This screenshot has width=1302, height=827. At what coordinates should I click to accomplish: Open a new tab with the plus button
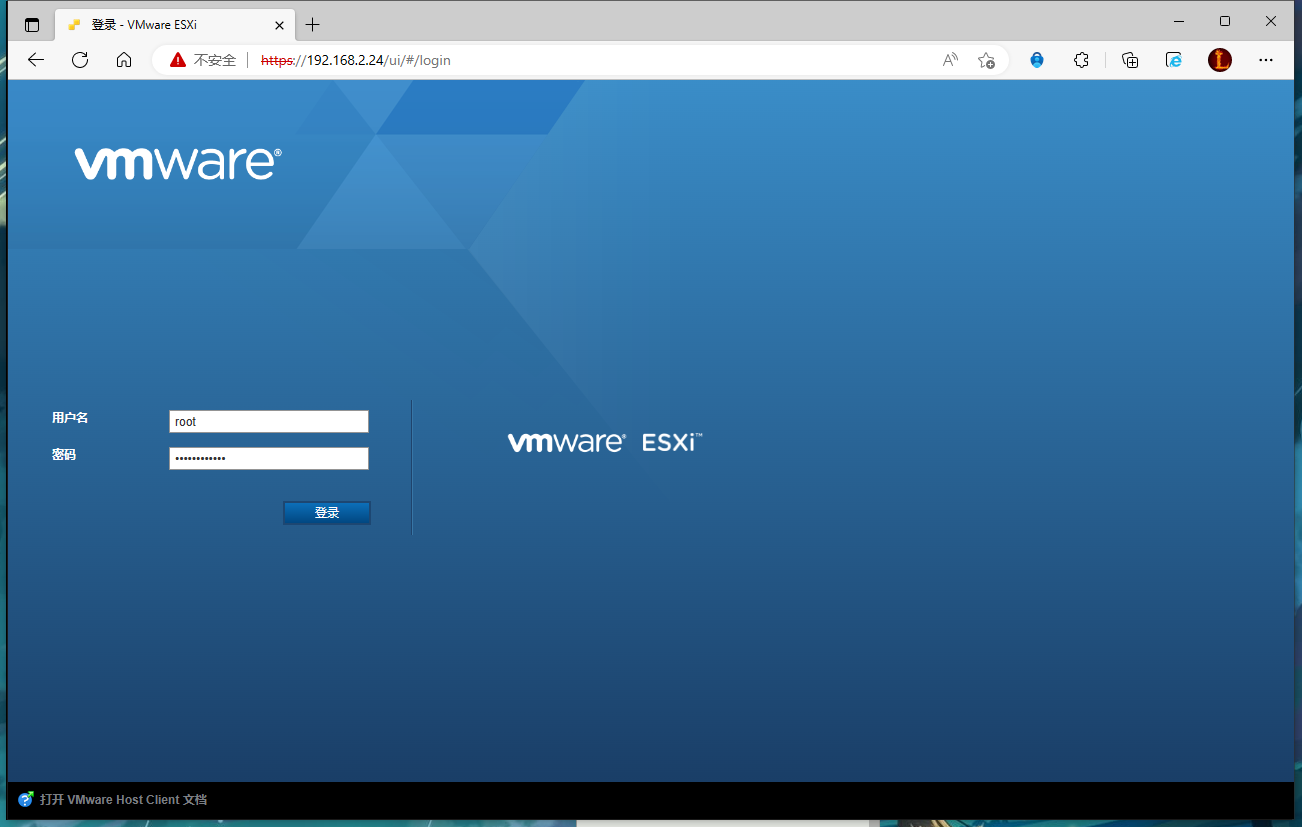pos(313,25)
